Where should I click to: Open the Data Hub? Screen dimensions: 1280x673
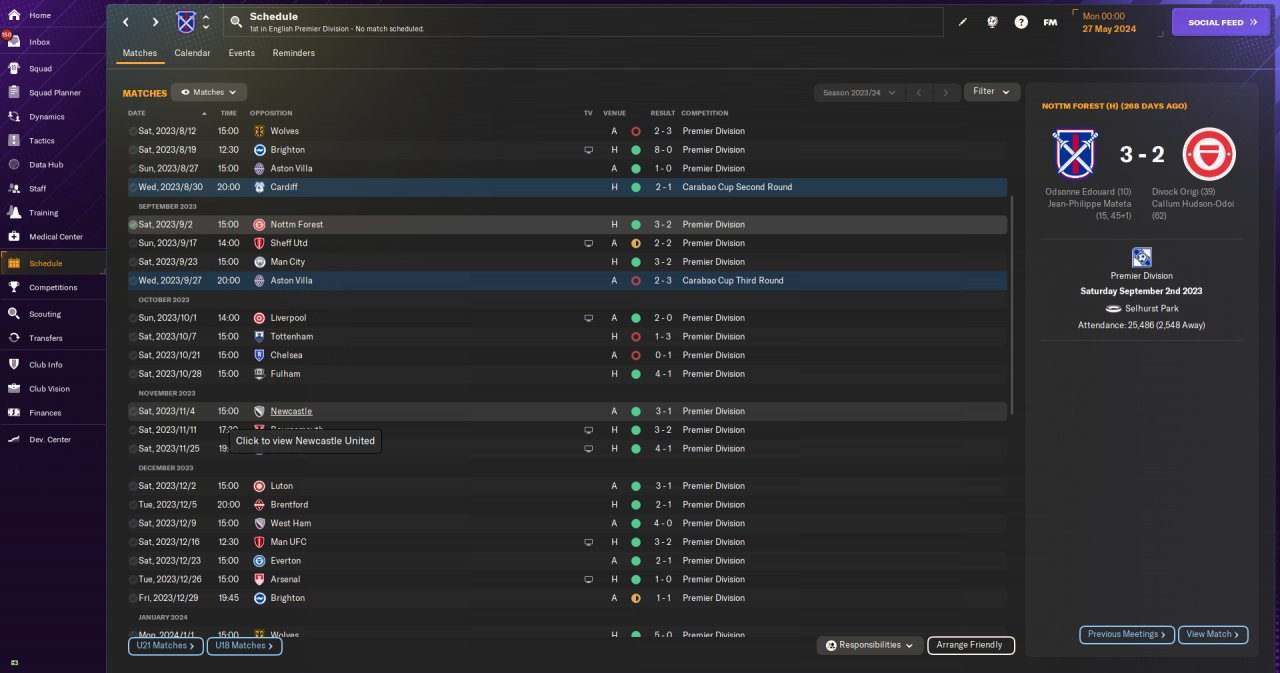coord(46,165)
